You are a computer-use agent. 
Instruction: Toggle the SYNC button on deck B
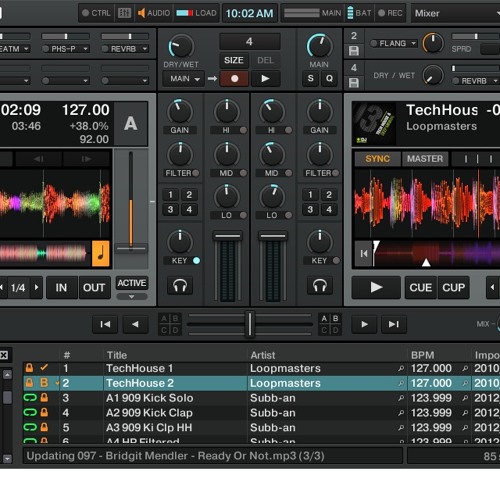pyautogui.click(x=377, y=159)
